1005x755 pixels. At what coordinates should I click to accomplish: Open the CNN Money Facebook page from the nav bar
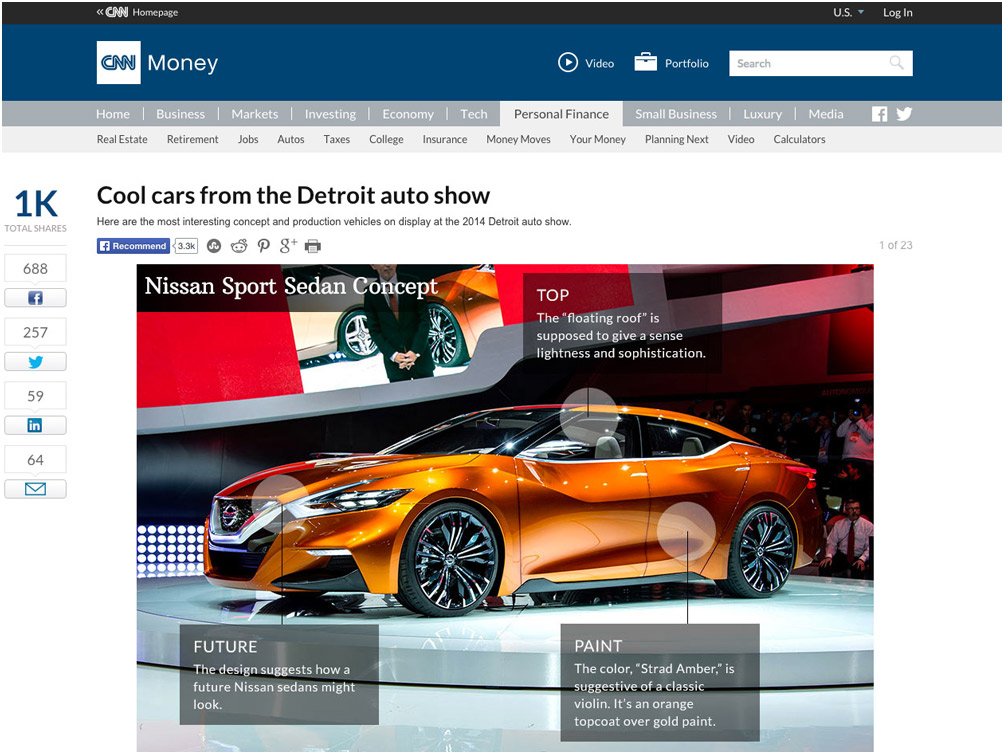(x=879, y=114)
